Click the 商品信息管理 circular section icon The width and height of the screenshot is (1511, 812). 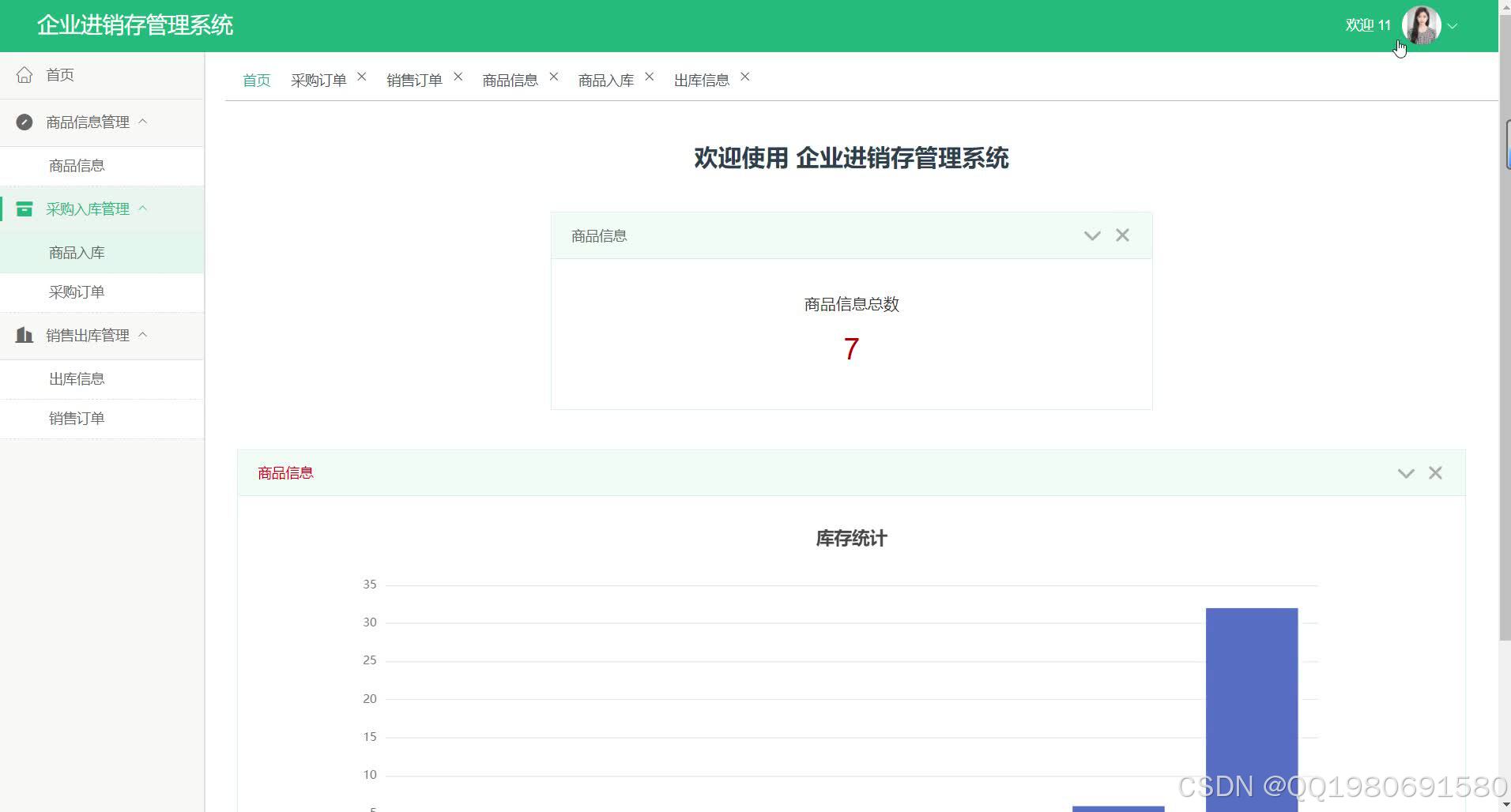[24, 122]
